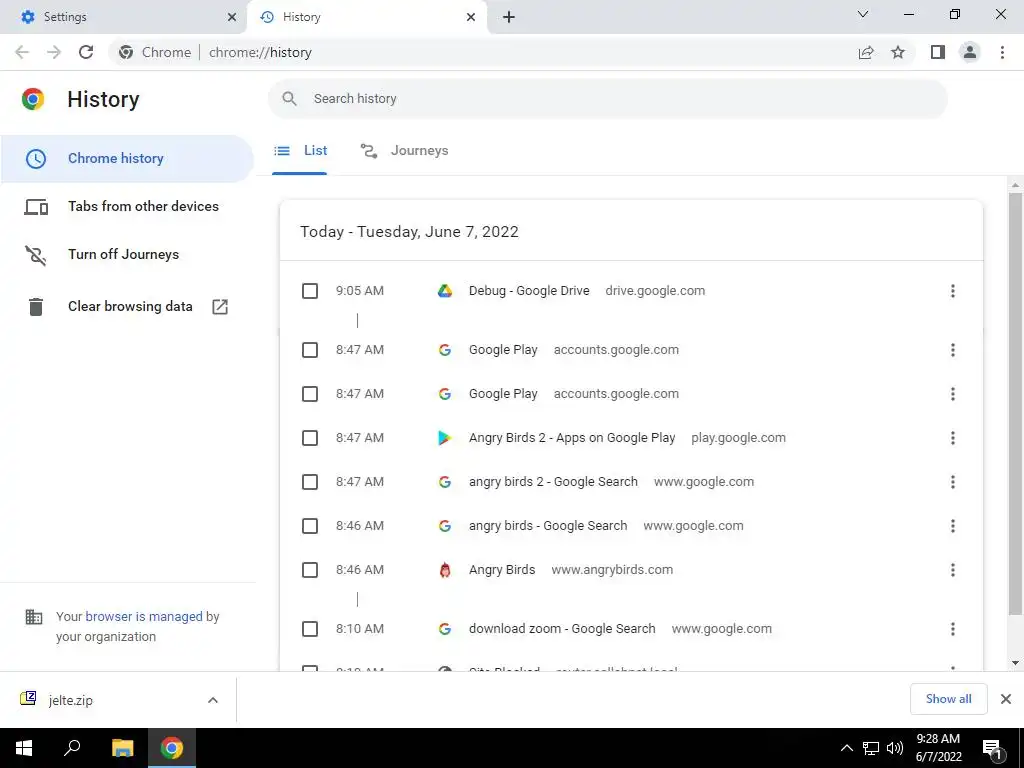Click the Chrome taskbar icon

(172, 748)
